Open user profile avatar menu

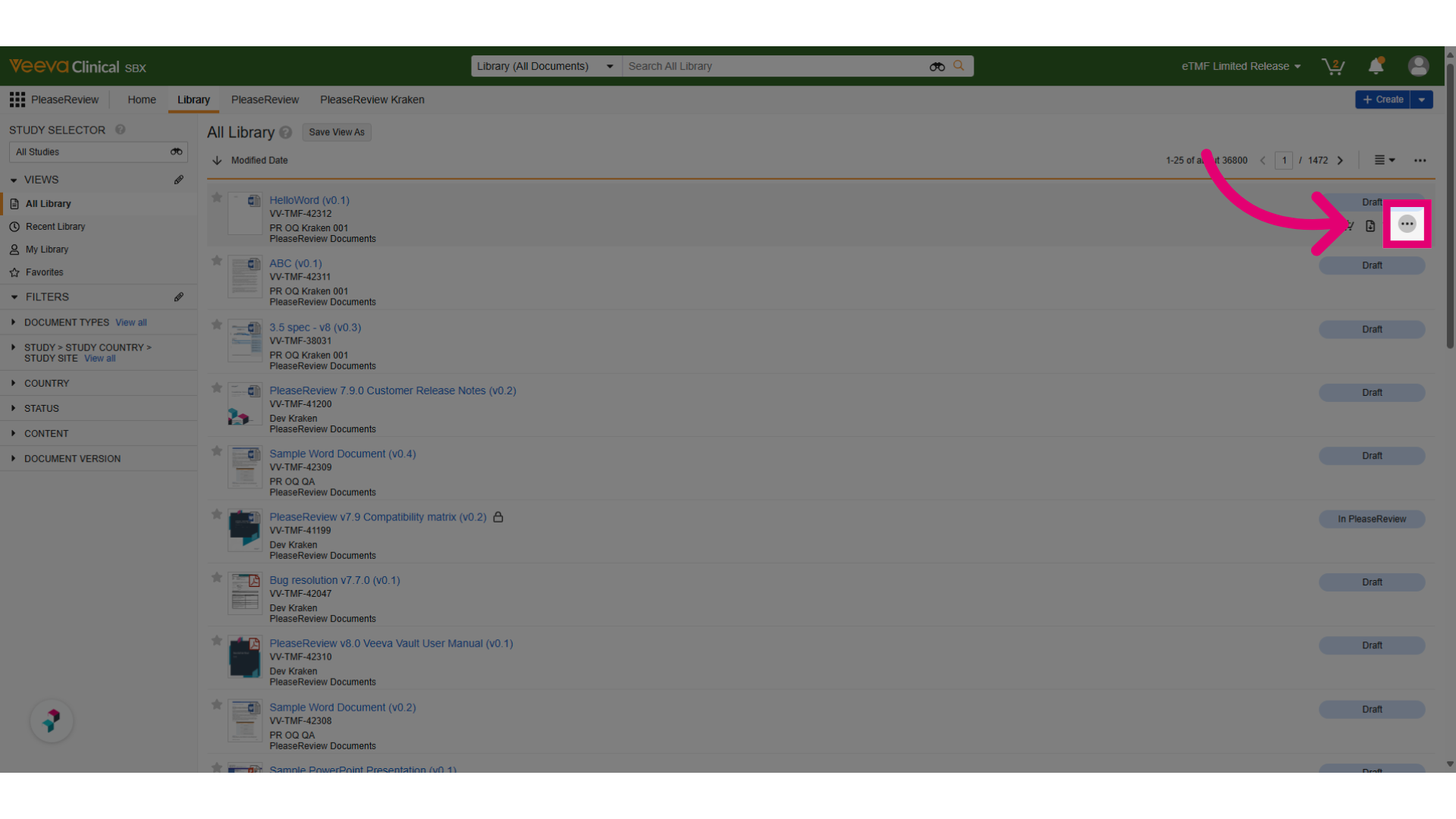(x=1418, y=66)
